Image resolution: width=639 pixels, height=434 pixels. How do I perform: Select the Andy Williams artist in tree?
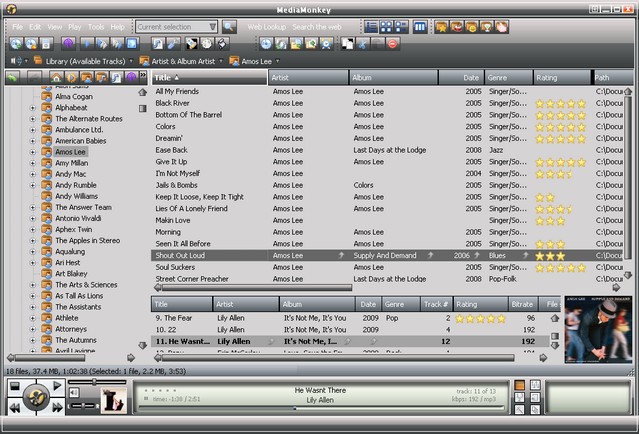[x=76, y=196]
